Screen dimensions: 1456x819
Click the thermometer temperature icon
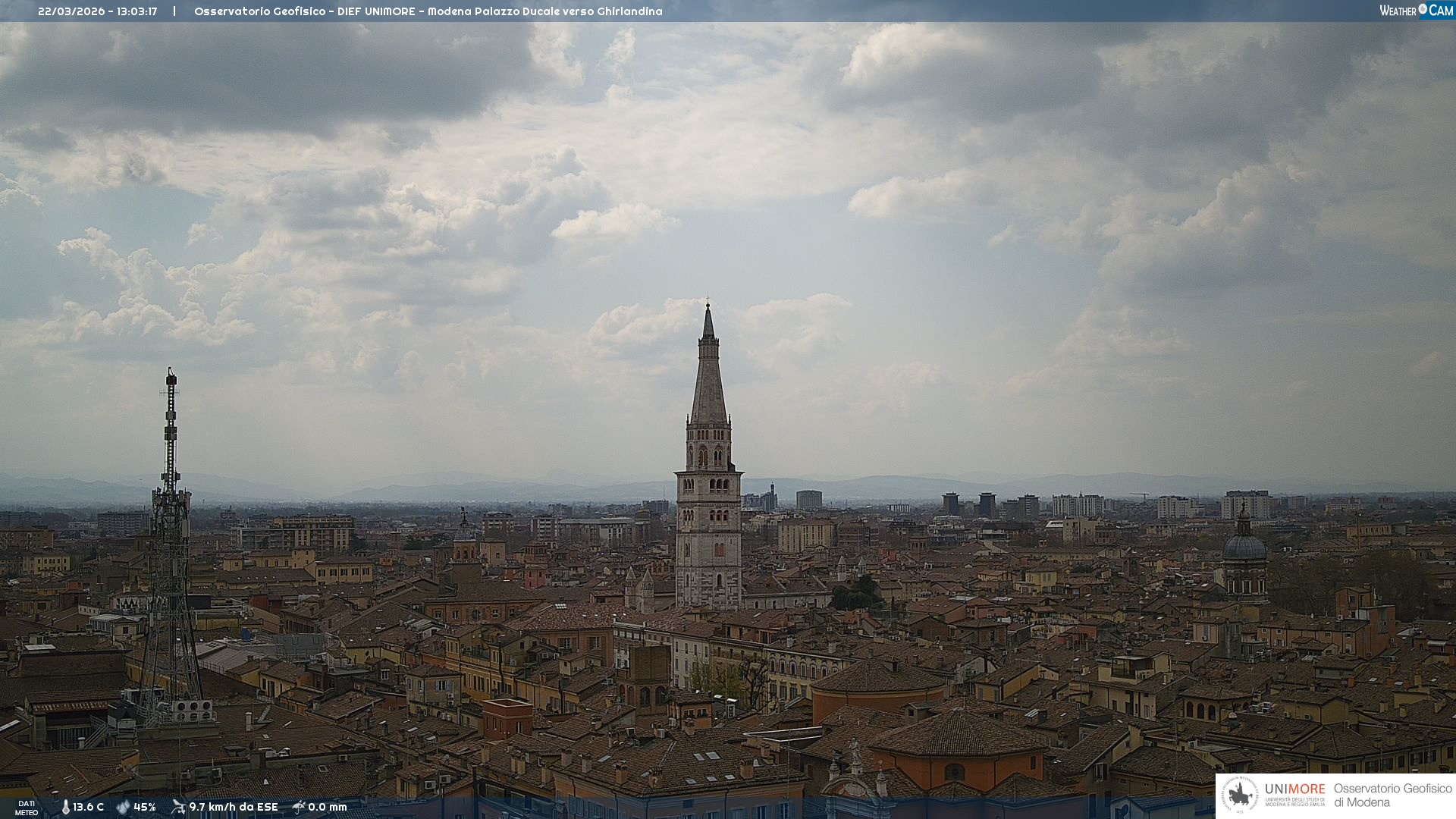(65, 807)
